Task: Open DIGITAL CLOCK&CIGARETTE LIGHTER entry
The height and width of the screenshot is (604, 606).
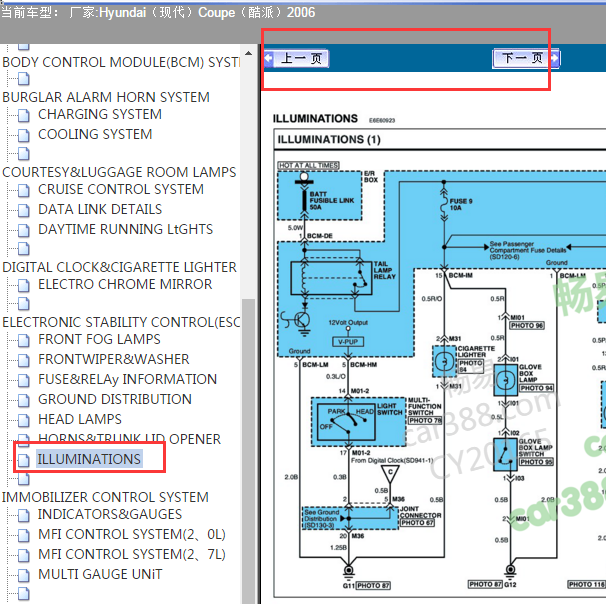Action: (x=119, y=267)
